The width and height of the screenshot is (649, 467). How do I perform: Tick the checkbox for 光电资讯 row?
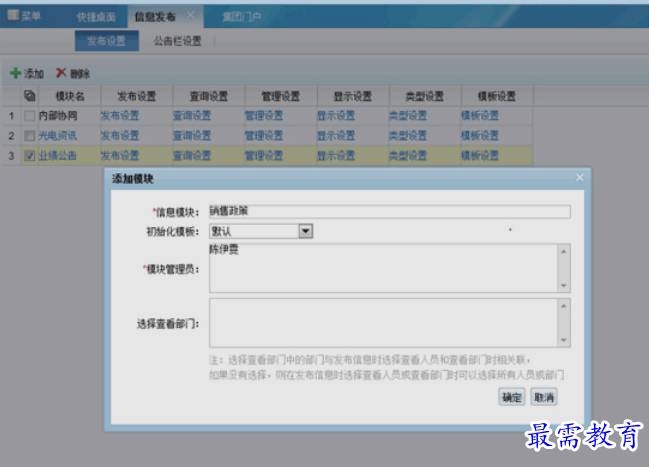(29, 135)
